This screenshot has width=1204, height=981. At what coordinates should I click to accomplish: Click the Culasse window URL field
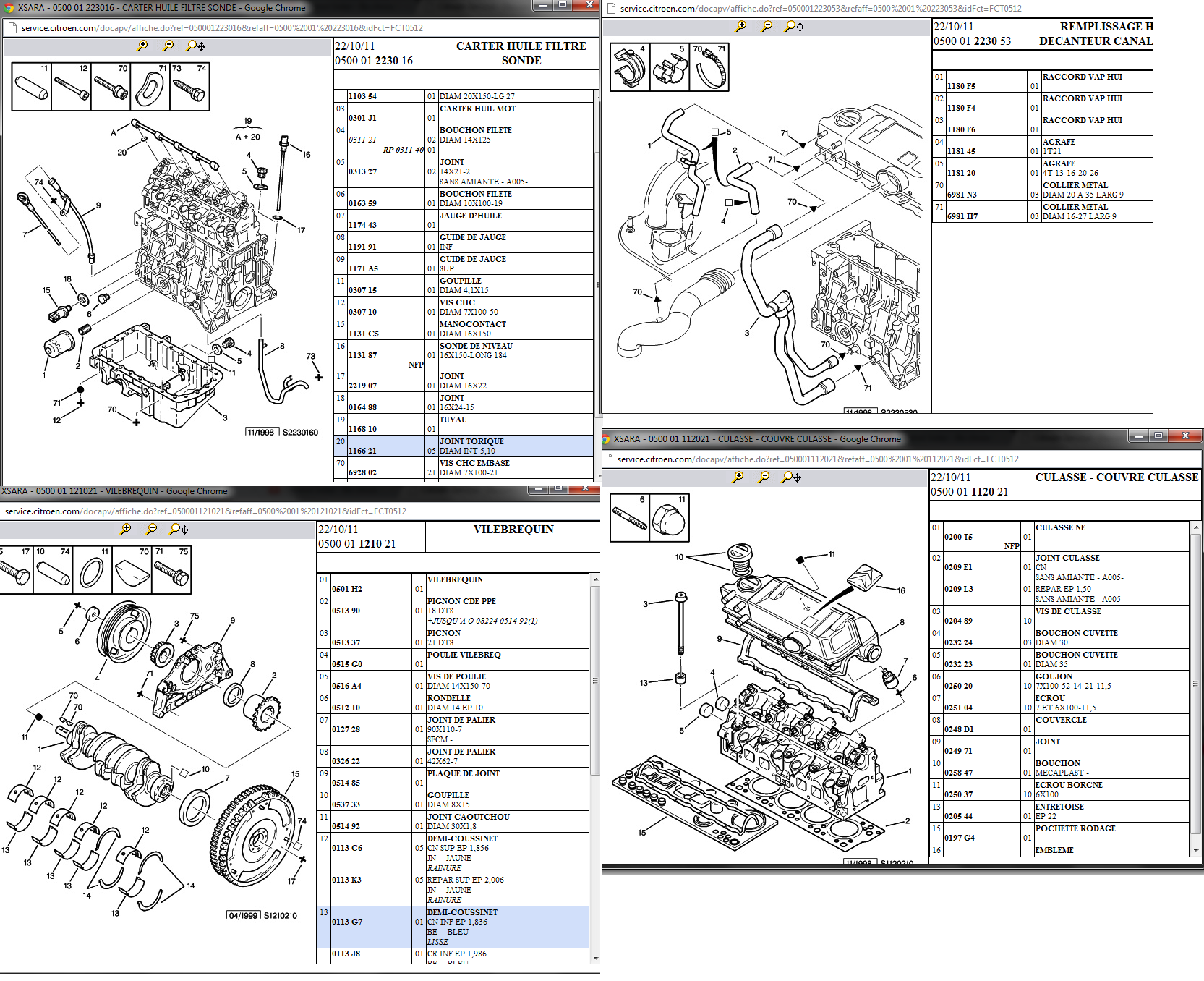coord(818,459)
